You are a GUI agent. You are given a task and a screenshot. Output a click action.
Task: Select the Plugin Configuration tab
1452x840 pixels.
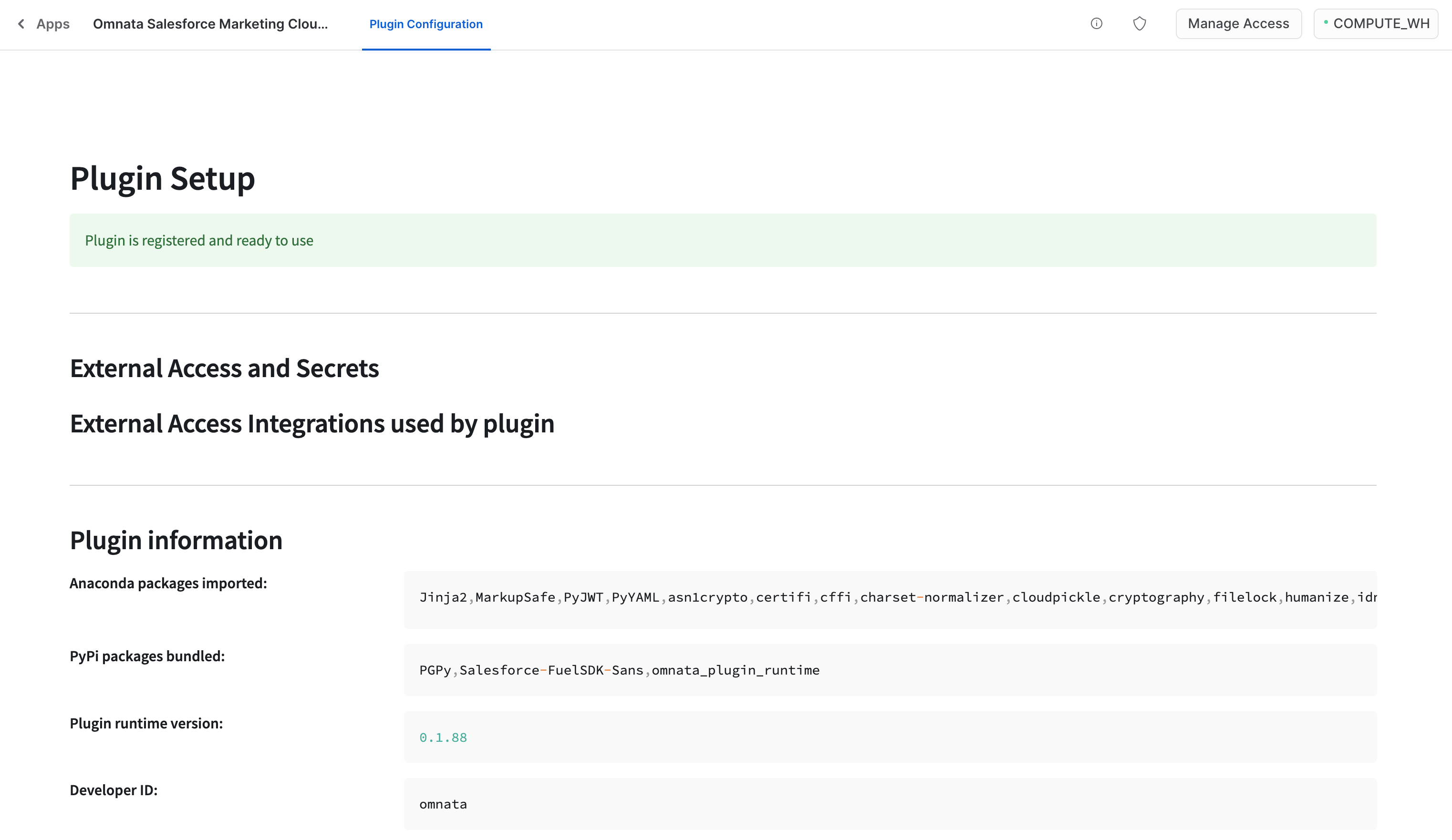click(426, 24)
